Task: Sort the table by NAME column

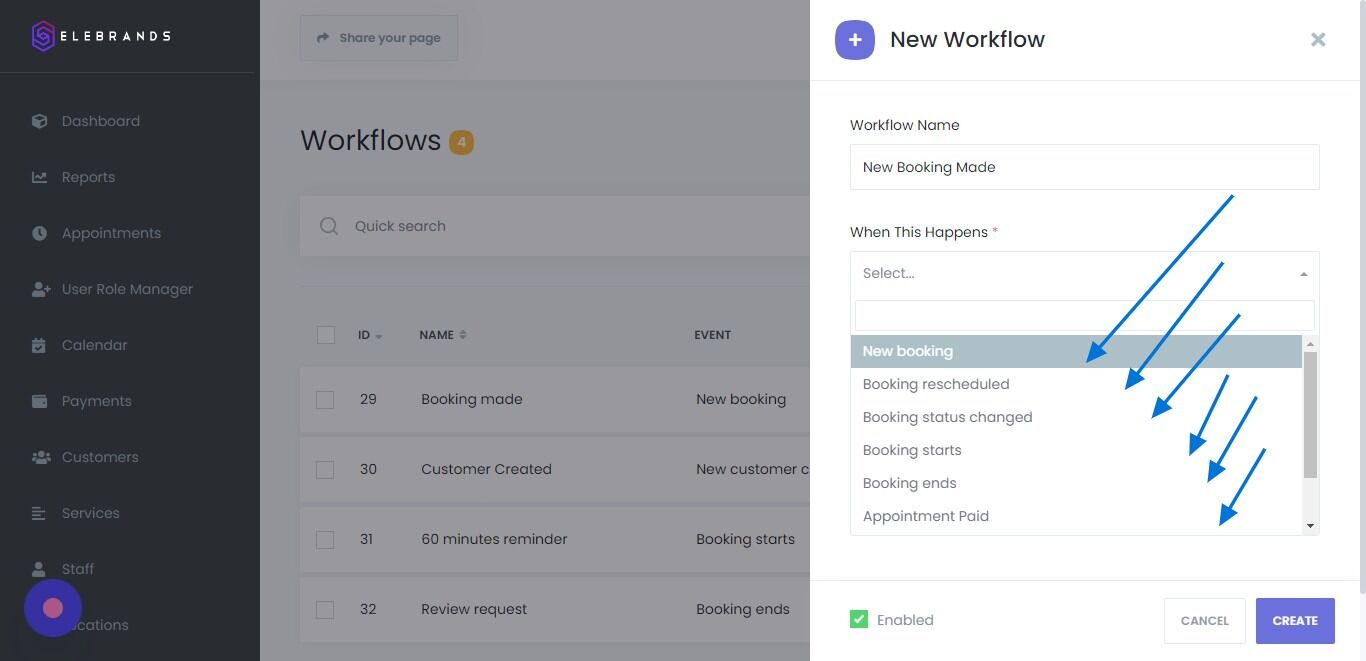Action: click(x=443, y=335)
